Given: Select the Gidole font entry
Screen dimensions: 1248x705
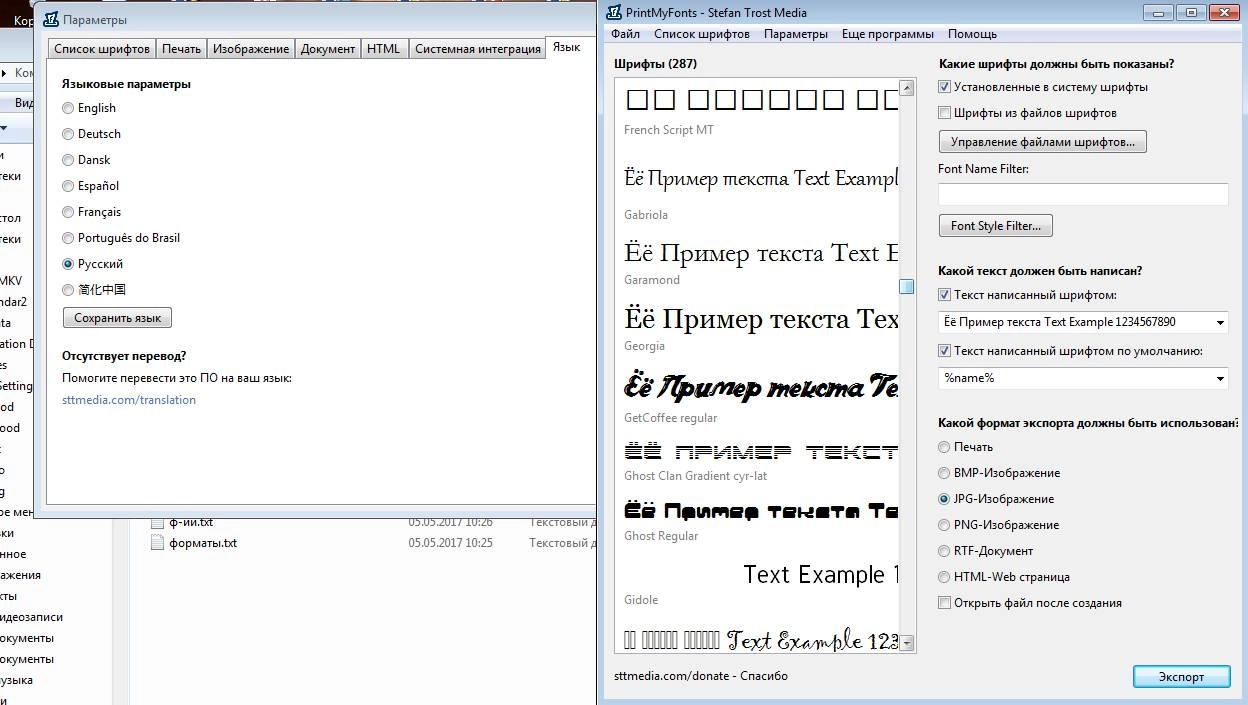Looking at the screenshot, I should tap(641, 600).
